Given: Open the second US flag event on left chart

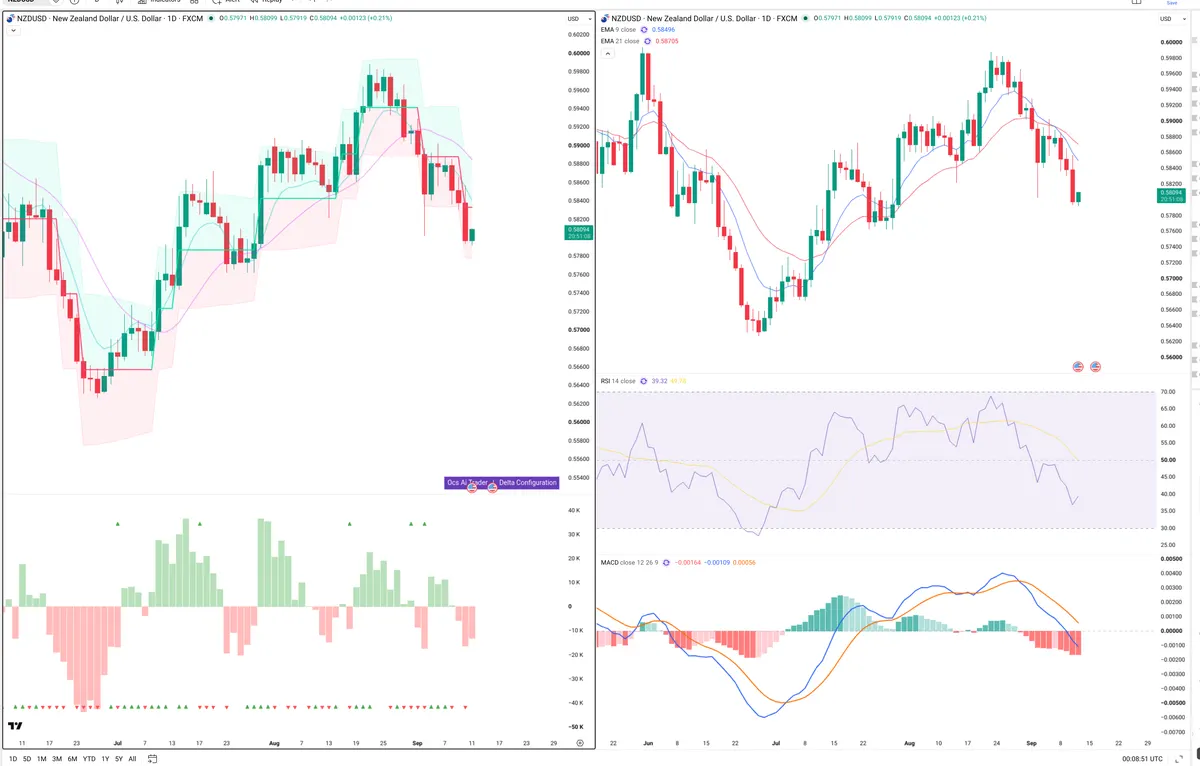Looking at the screenshot, I should pyautogui.click(x=492, y=486).
